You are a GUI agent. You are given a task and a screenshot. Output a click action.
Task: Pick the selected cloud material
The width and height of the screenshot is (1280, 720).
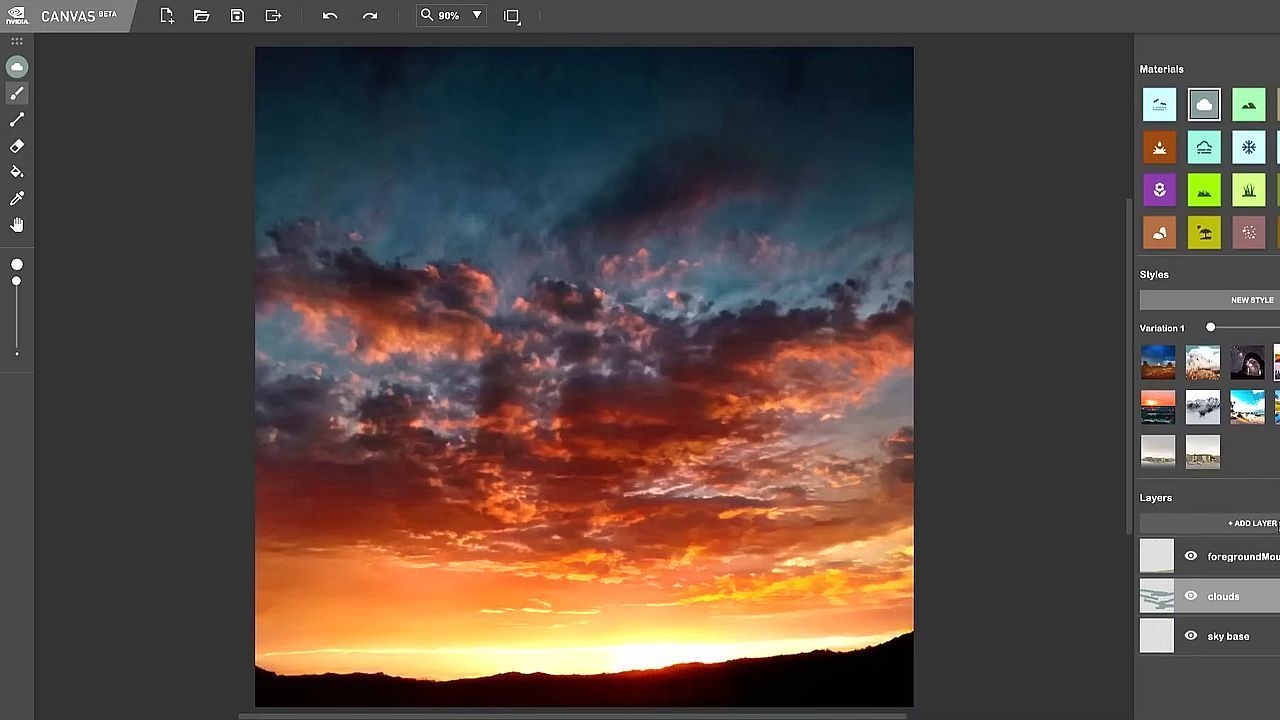tap(1204, 104)
